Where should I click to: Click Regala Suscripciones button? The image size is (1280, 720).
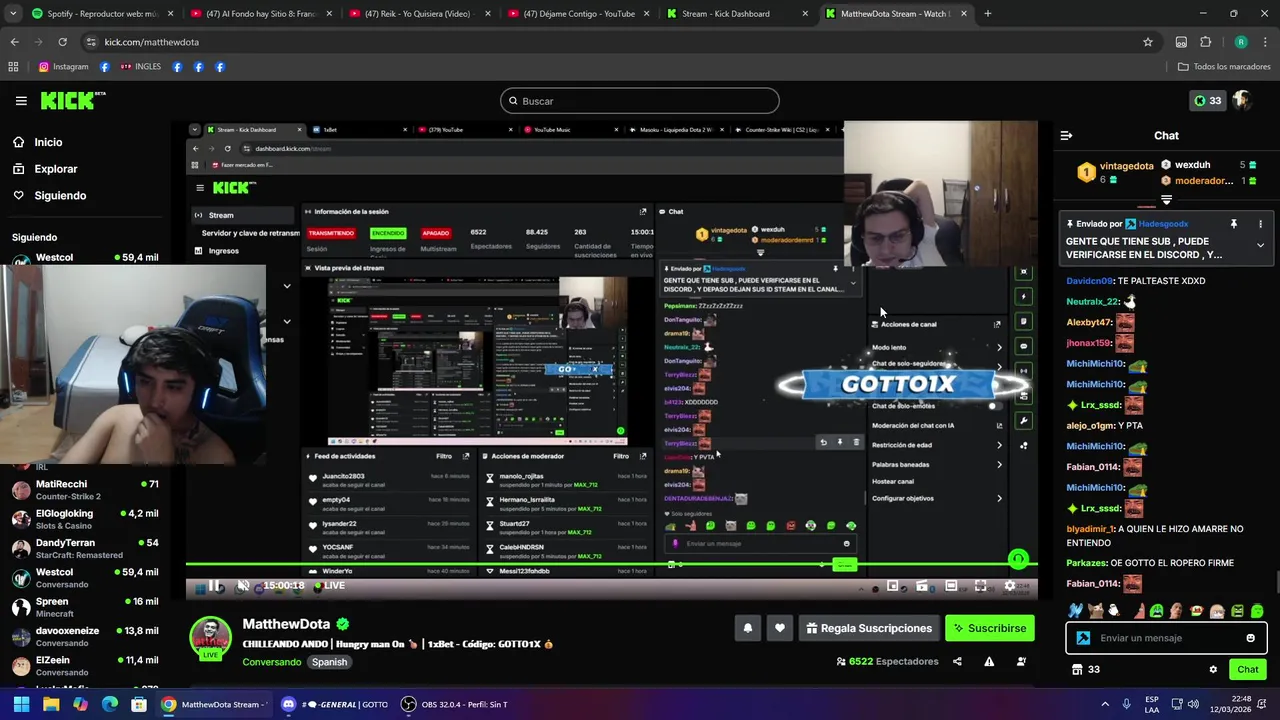pyautogui.click(x=869, y=628)
